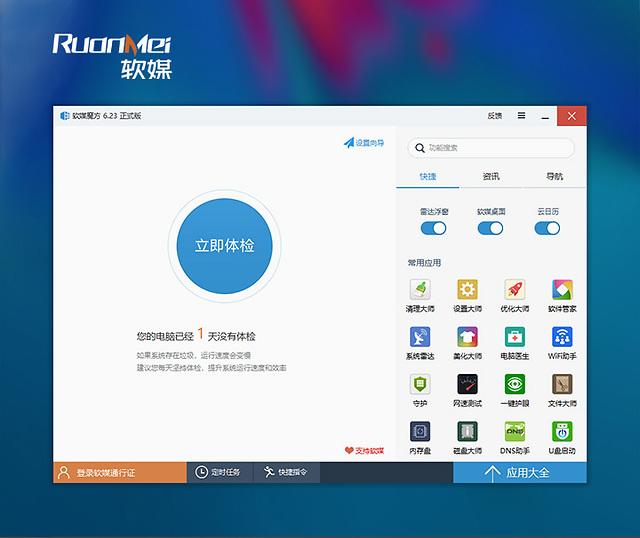
Task: Click the 立即体检 round button
Action: tap(224, 246)
